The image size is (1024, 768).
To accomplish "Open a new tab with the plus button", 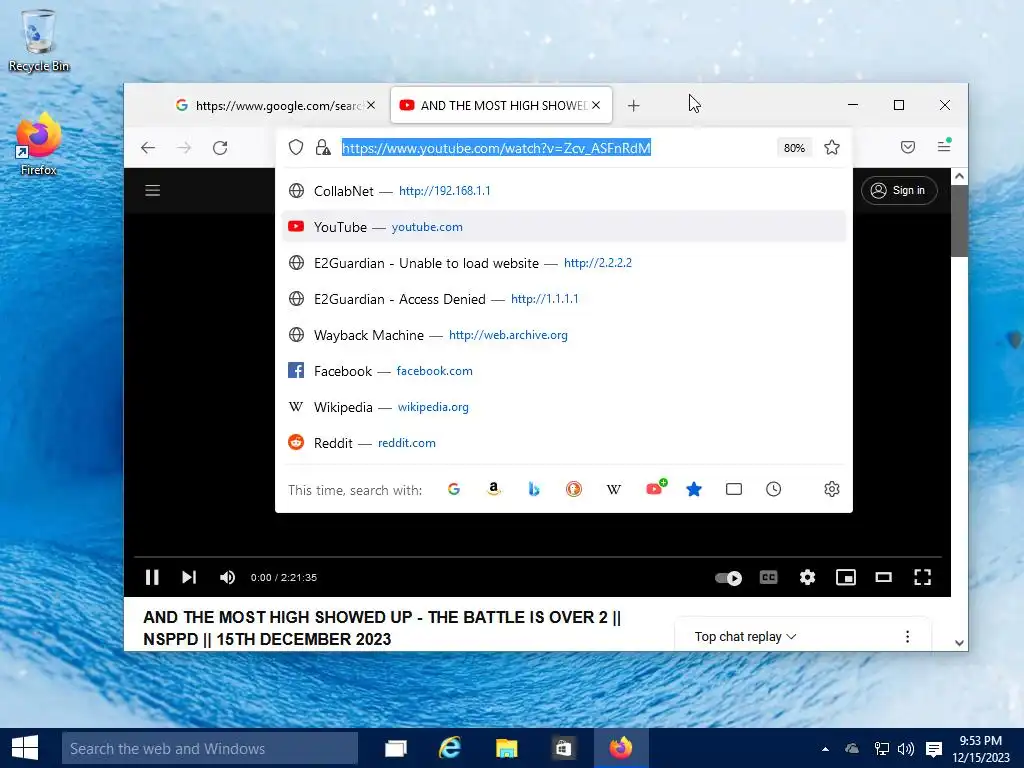I will 633,105.
